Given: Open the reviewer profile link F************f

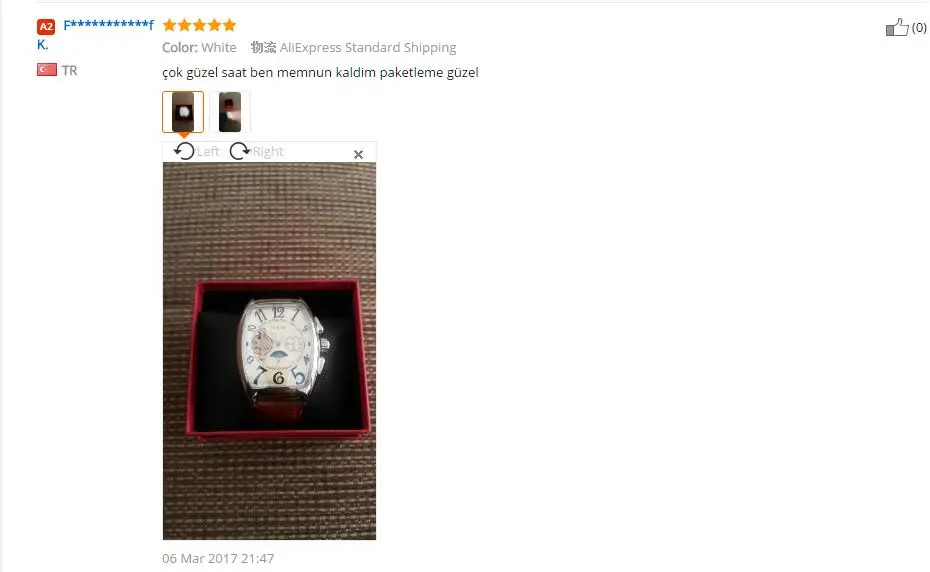Looking at the screenshot, I should [109, 26].
